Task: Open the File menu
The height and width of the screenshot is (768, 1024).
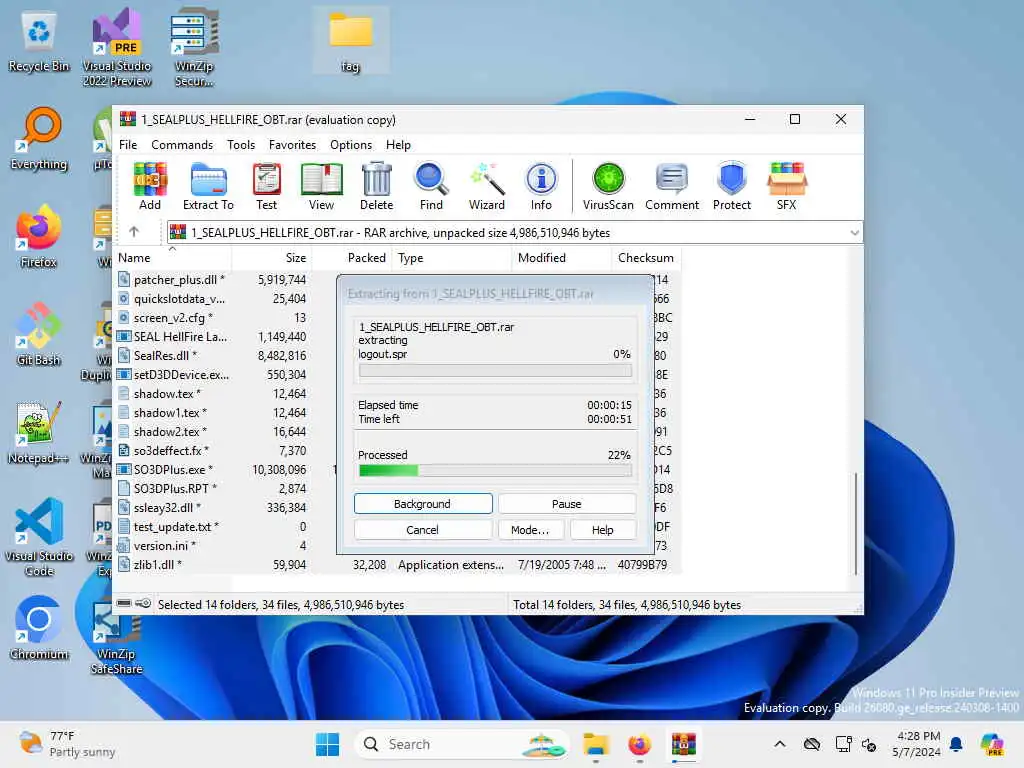Action: click(x=128, y=144)
